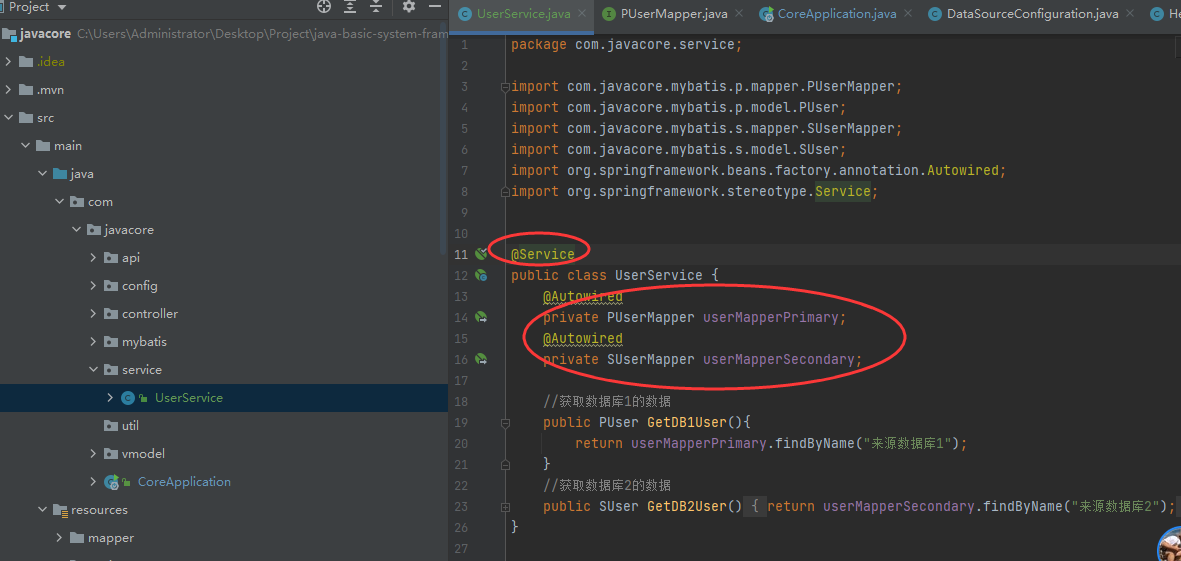
Task: Expand the mybatis package arrow
Action: click(93, 342)
